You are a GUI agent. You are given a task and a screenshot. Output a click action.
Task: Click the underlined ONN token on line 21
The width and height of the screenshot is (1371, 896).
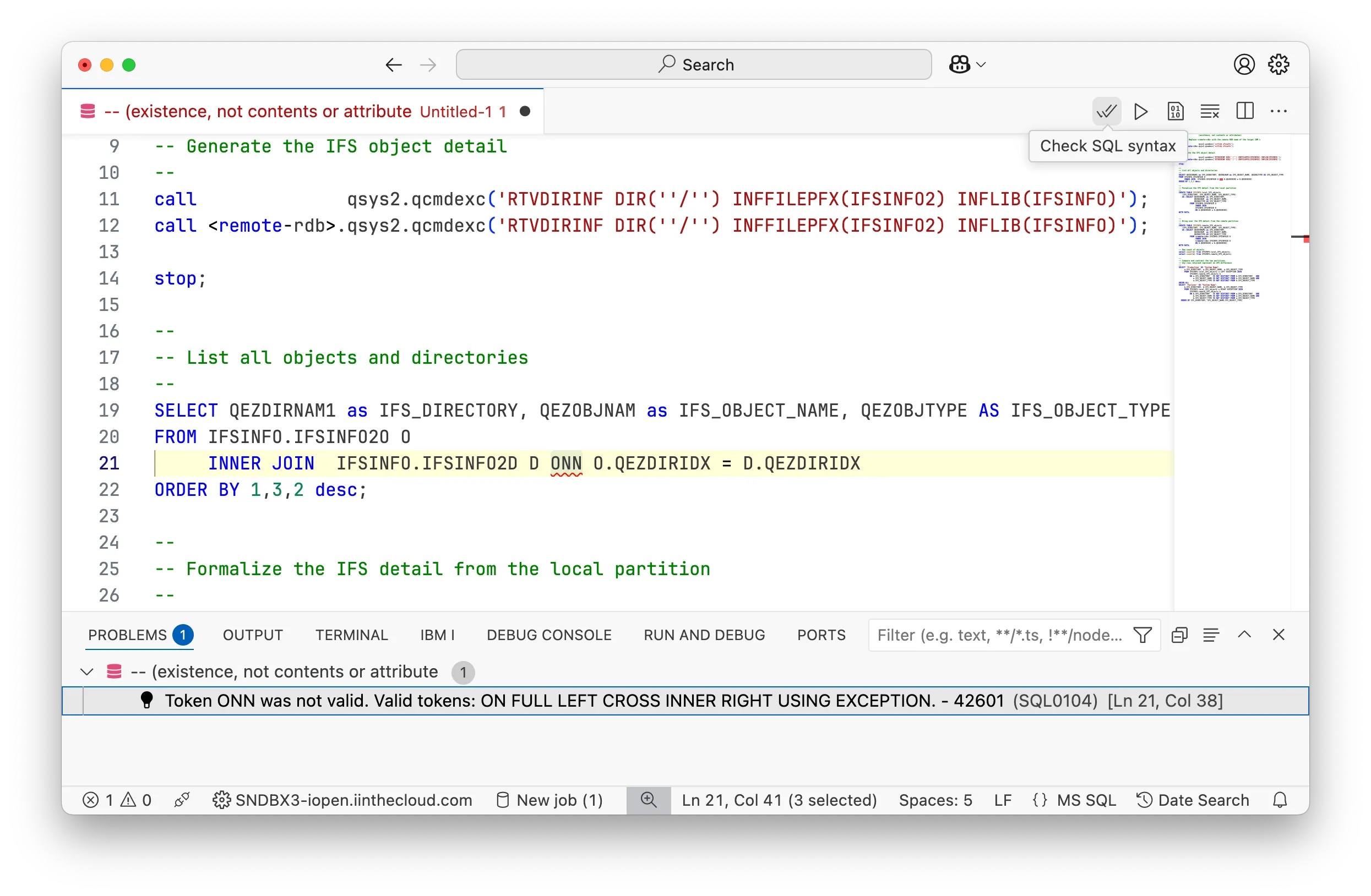pos(565,463)
